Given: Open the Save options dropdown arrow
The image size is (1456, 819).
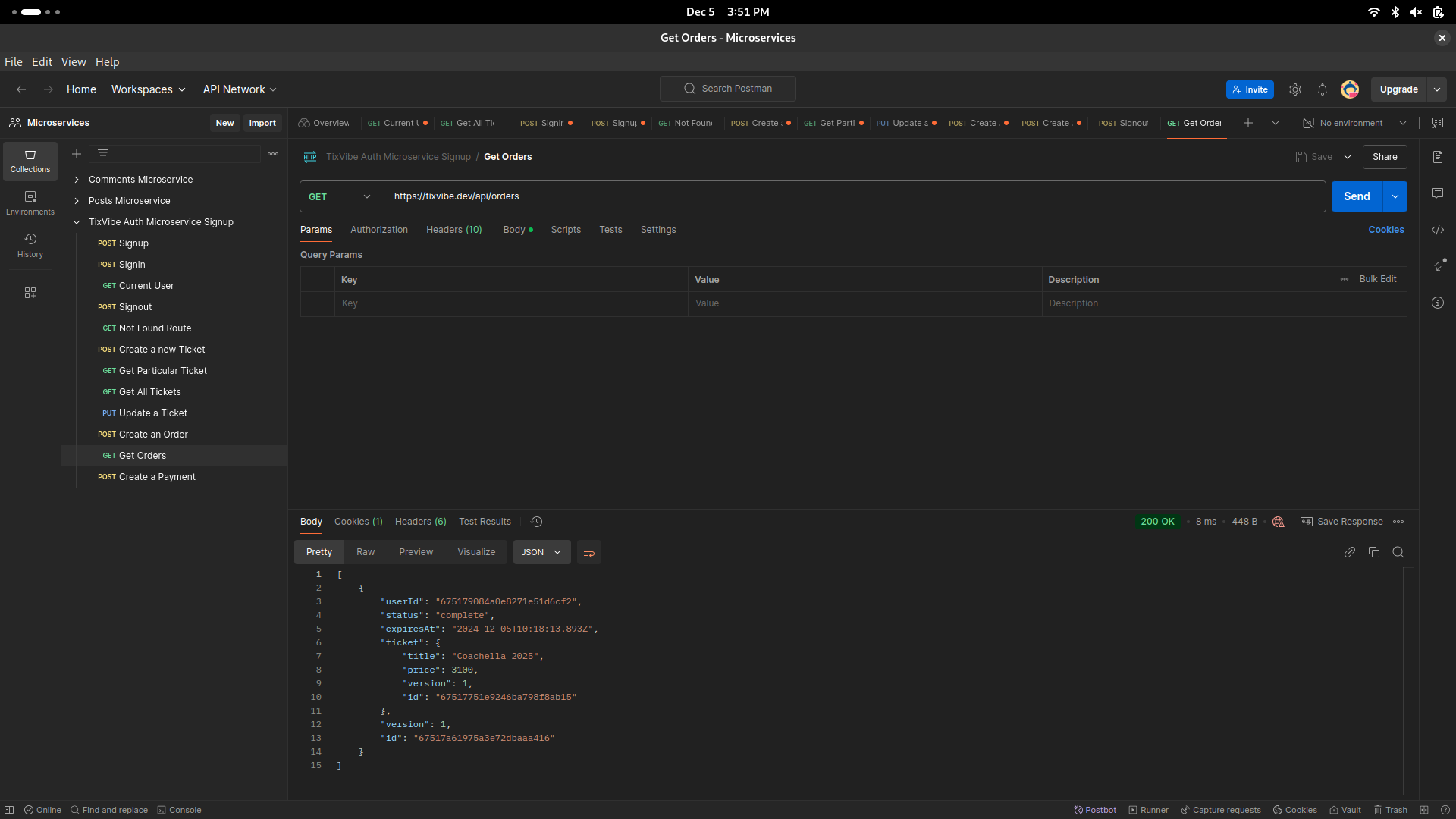Looking at the screenshot, I should pos(1348,157).
